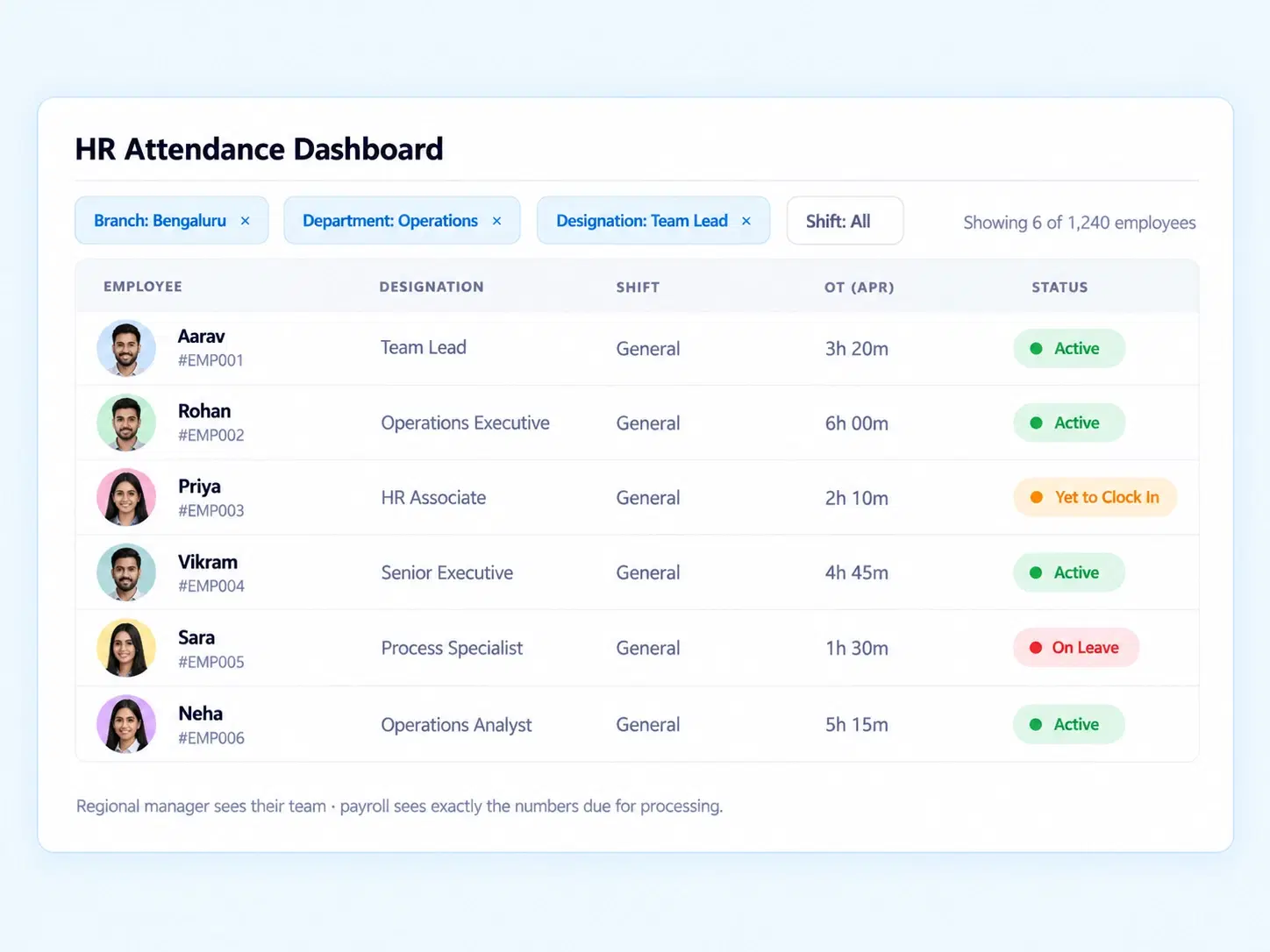Click Priya's Yet to Clock In badge
The height and width of the screenshot is (952, 1270).
(1095, 497)
